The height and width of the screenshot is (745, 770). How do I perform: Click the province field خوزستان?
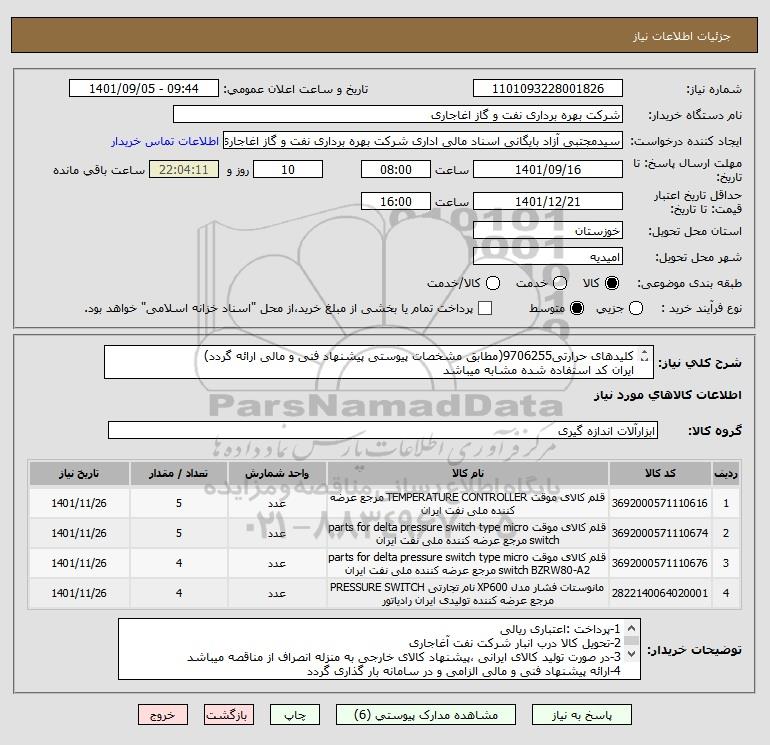click(548, 231)
